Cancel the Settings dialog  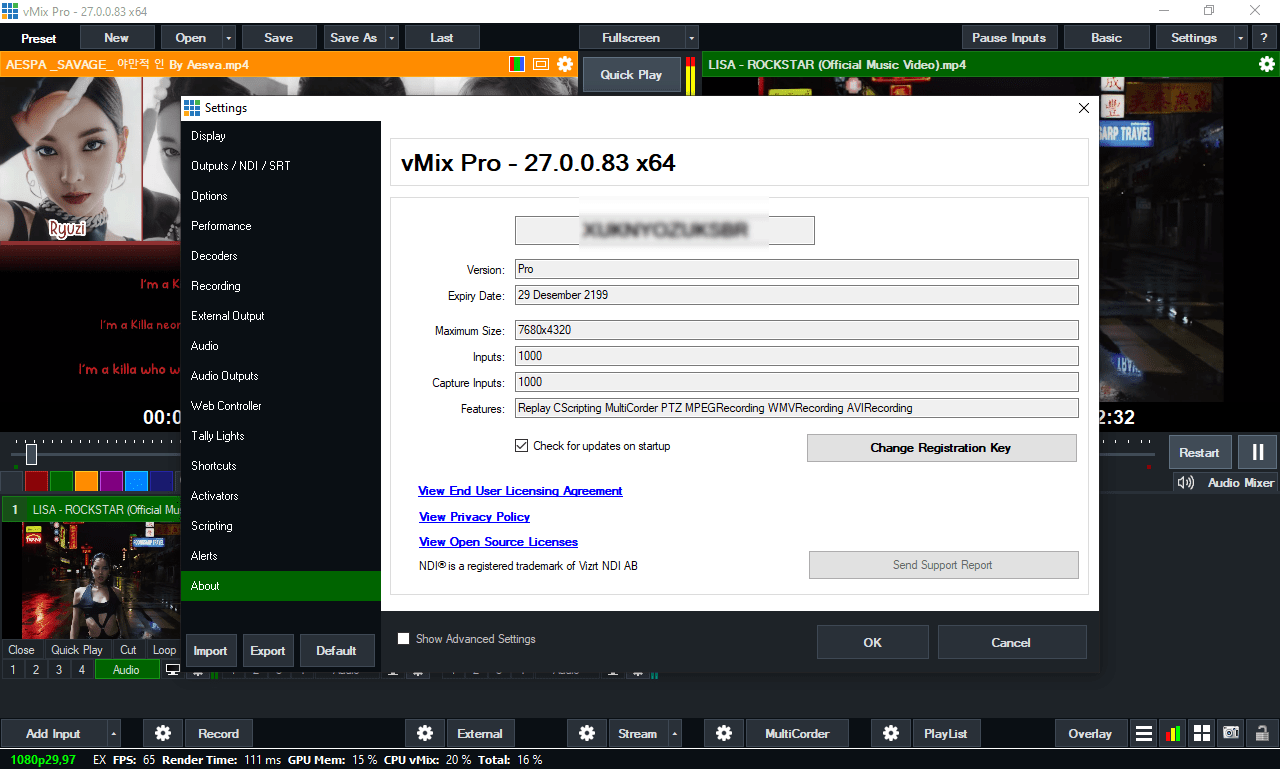1011,642
